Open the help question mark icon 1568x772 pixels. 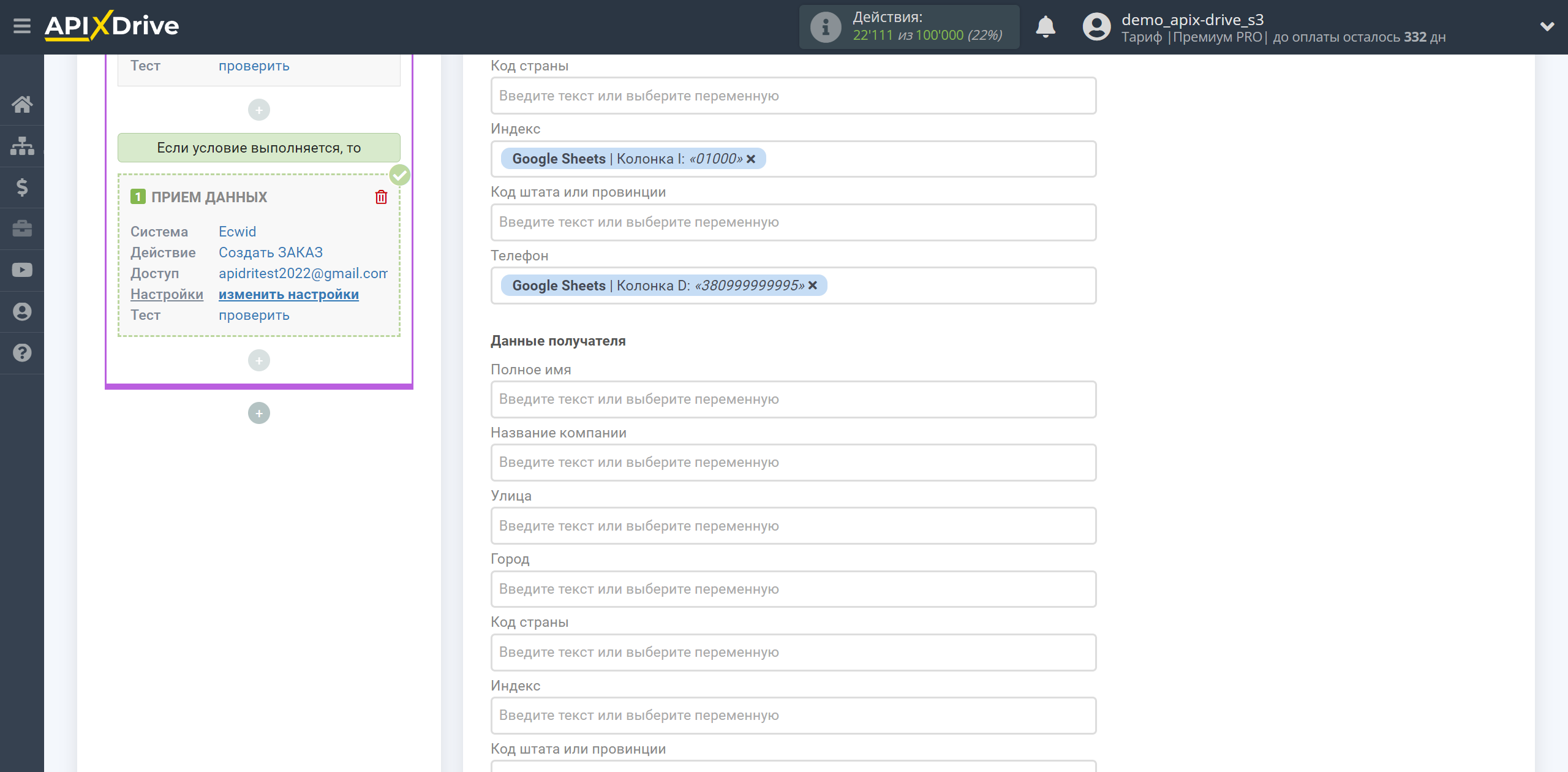coord(22,353)
